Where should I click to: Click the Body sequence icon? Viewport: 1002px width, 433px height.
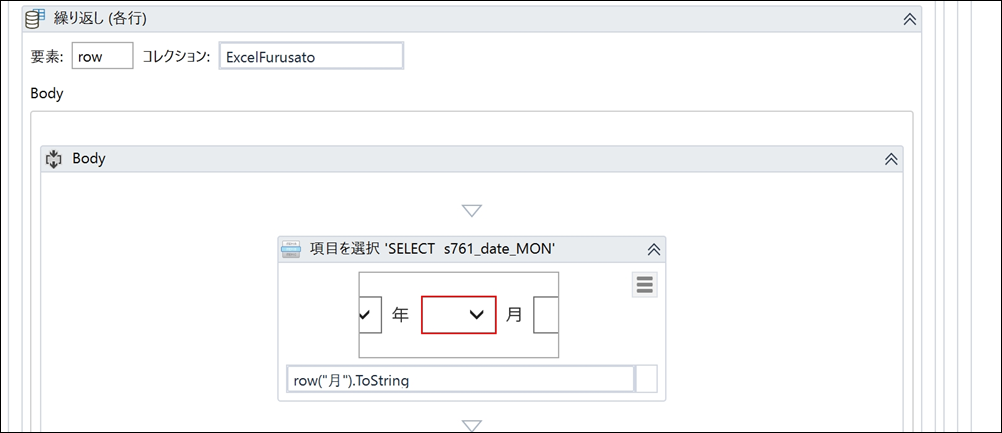54,159
